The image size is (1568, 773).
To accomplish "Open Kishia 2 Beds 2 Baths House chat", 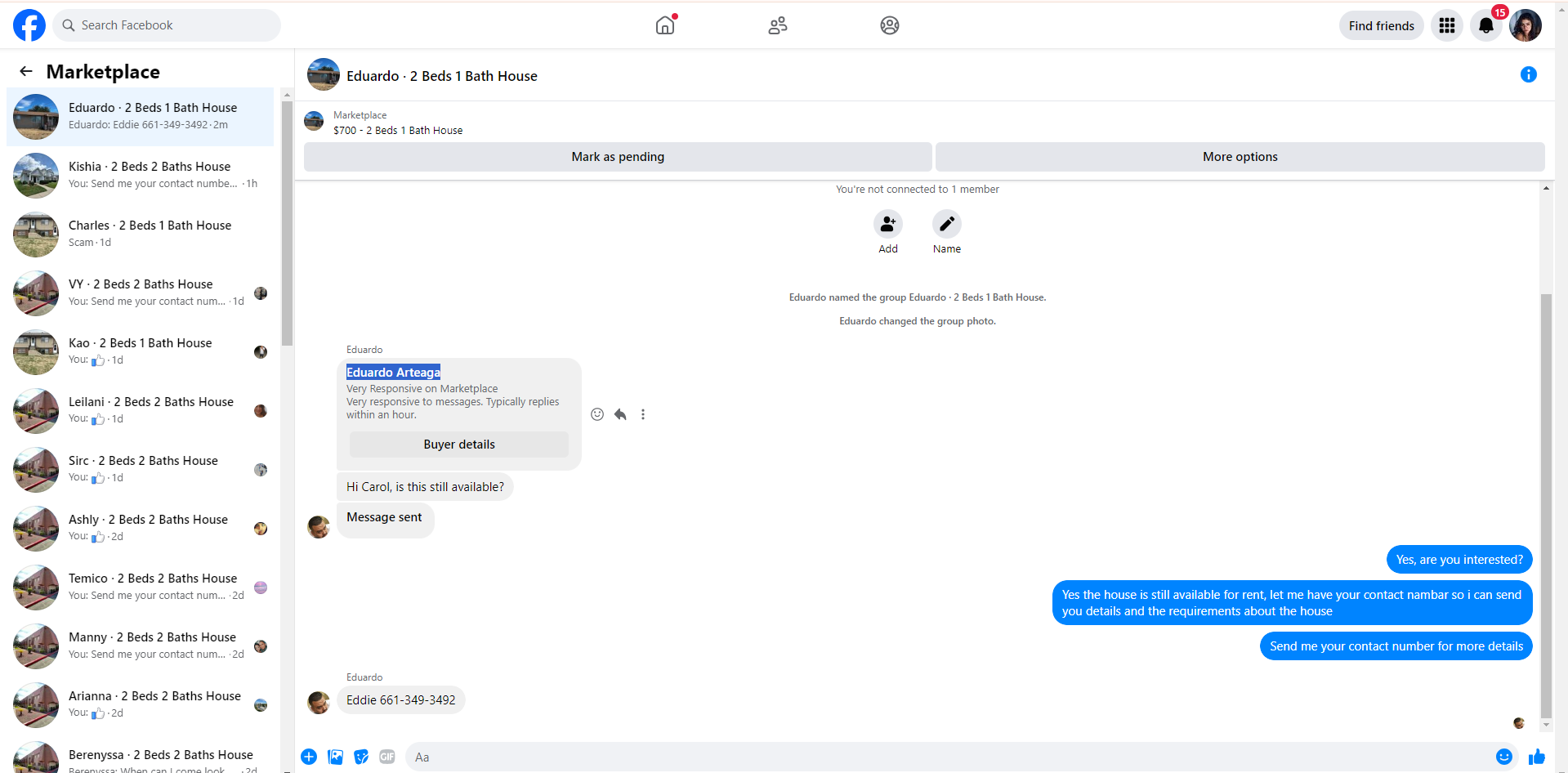I will tap(141, 176).
